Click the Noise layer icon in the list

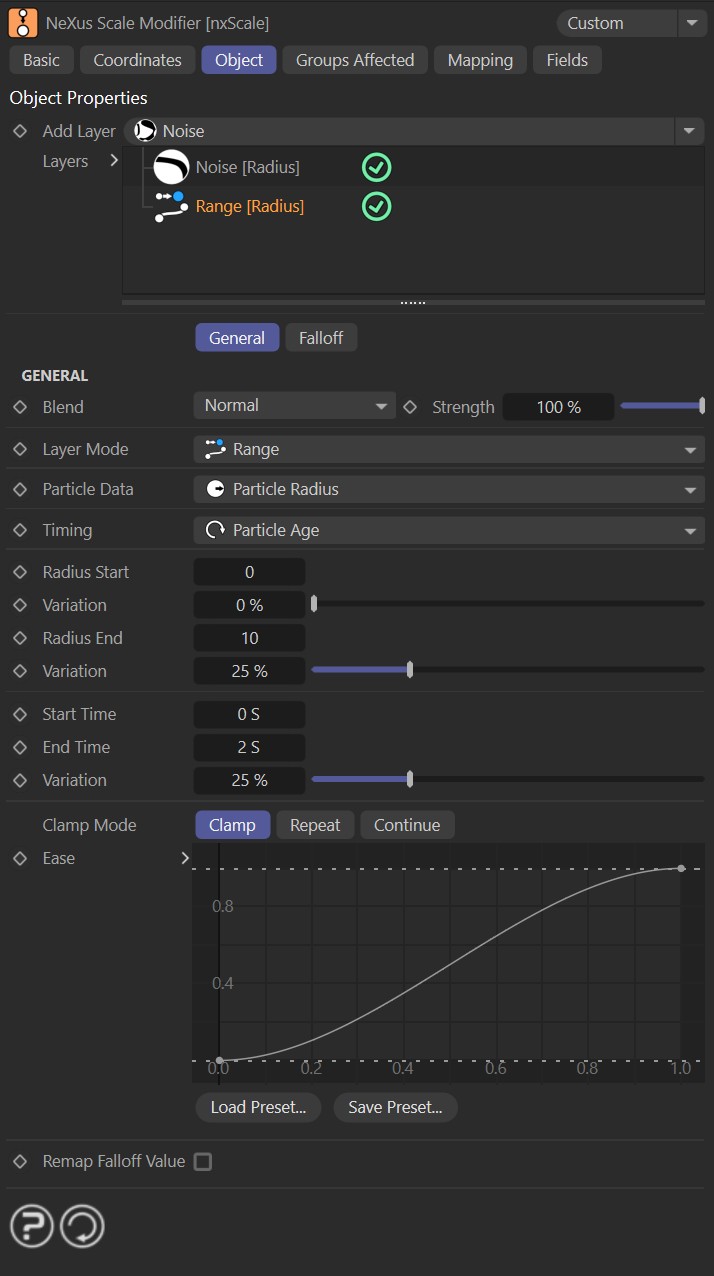click(x=171, y=168)
